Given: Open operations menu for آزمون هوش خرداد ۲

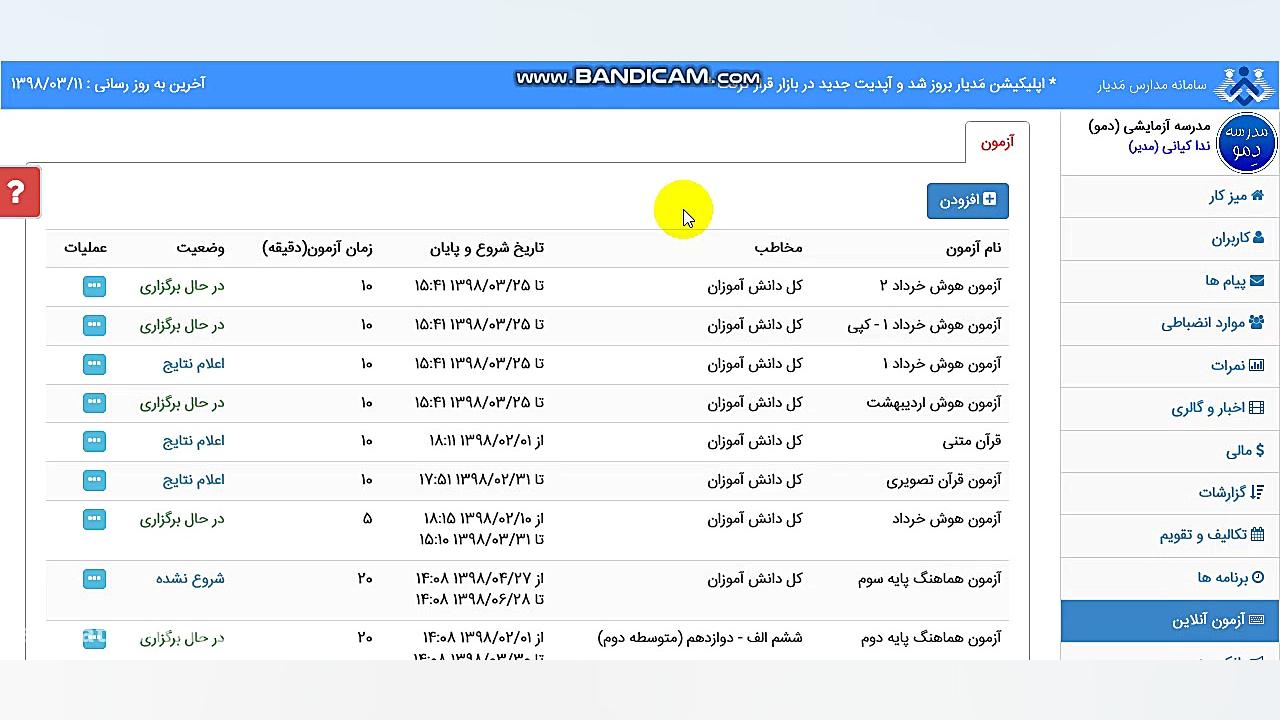Looking at the screenshot, I should [x=94, y=286].
